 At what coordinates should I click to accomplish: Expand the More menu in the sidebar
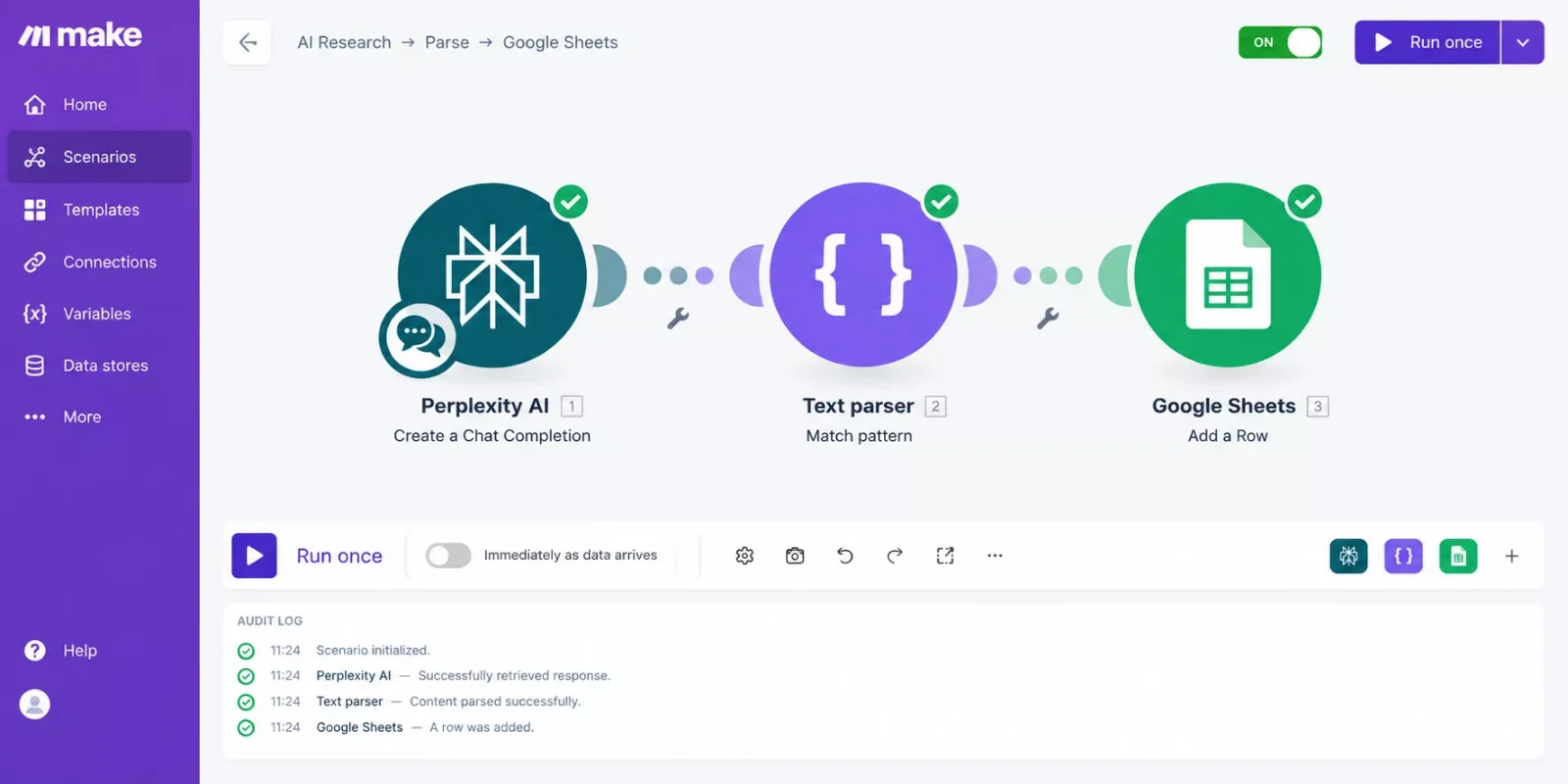[99, 416]
